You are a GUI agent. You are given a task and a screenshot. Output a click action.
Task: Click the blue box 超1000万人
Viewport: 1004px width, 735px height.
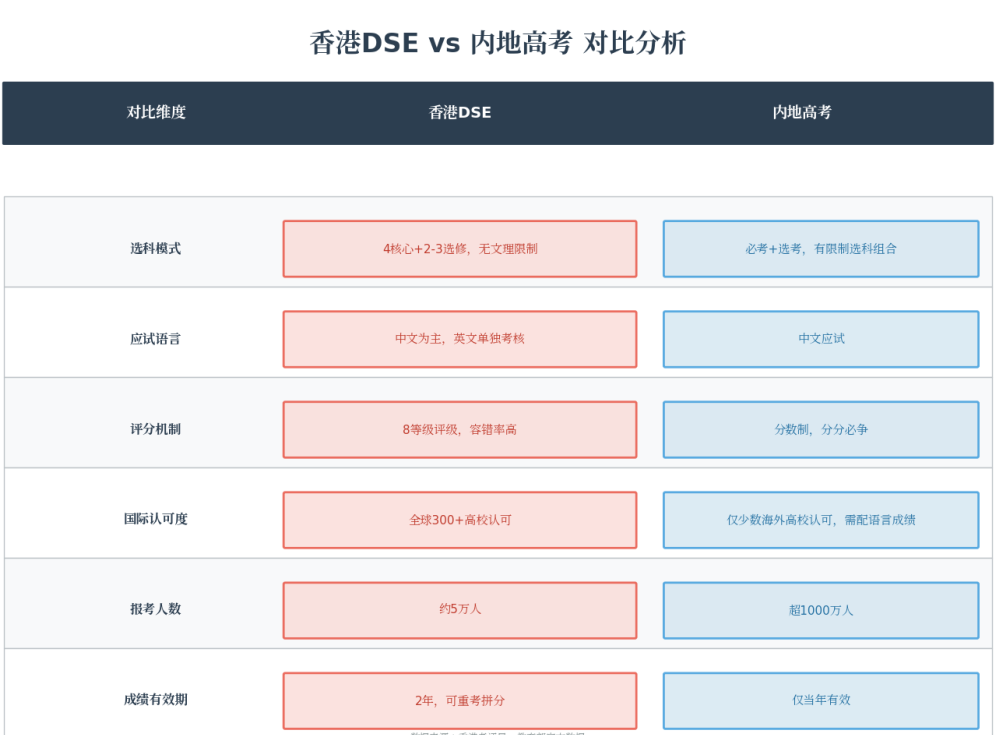click(x=821, y=610)
